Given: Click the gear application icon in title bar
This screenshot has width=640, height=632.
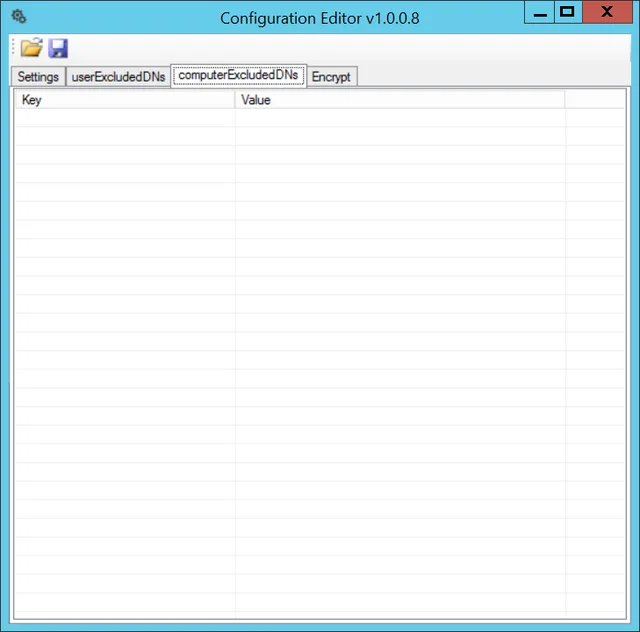Looking at the screenshot, I should coord(18,17).
